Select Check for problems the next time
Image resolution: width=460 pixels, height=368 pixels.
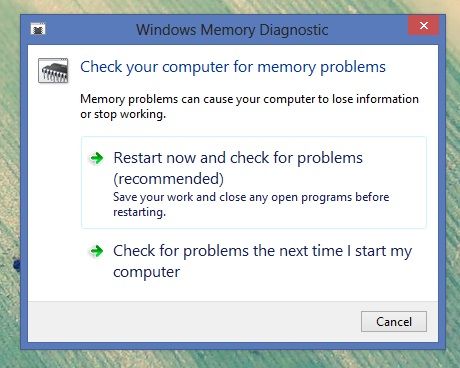point(254,261)
